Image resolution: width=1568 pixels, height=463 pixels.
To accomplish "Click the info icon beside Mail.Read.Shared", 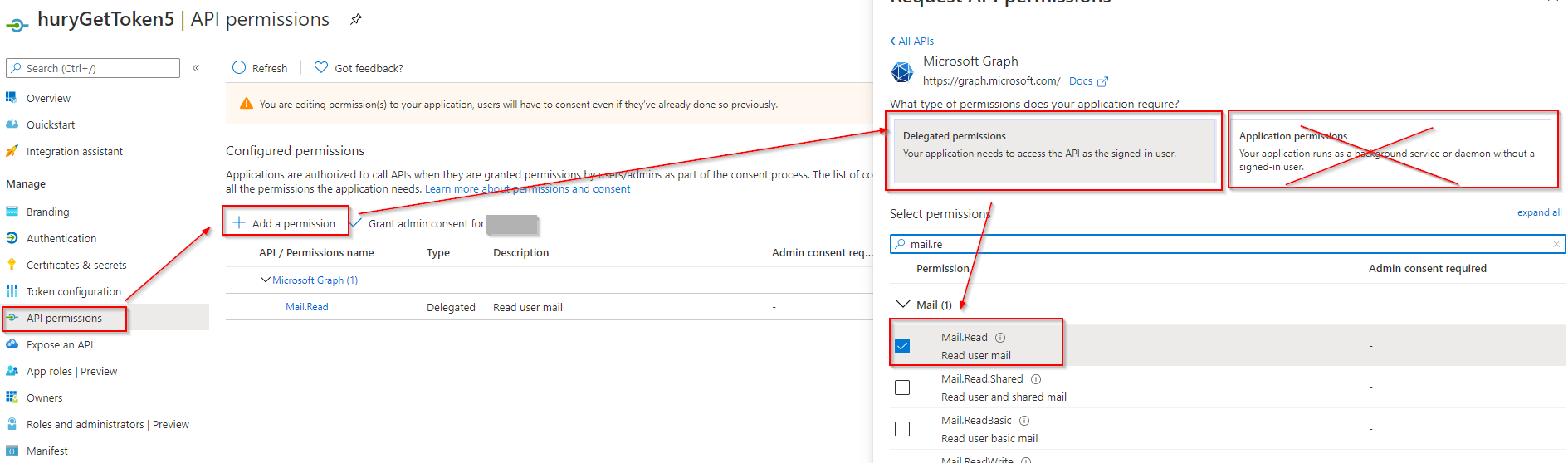I will [x=1036, y=378].
